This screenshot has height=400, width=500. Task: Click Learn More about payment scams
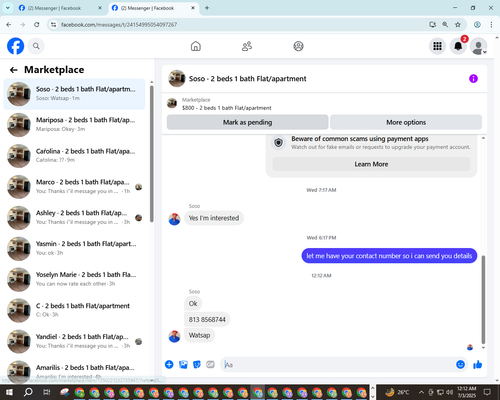point(371,164)
